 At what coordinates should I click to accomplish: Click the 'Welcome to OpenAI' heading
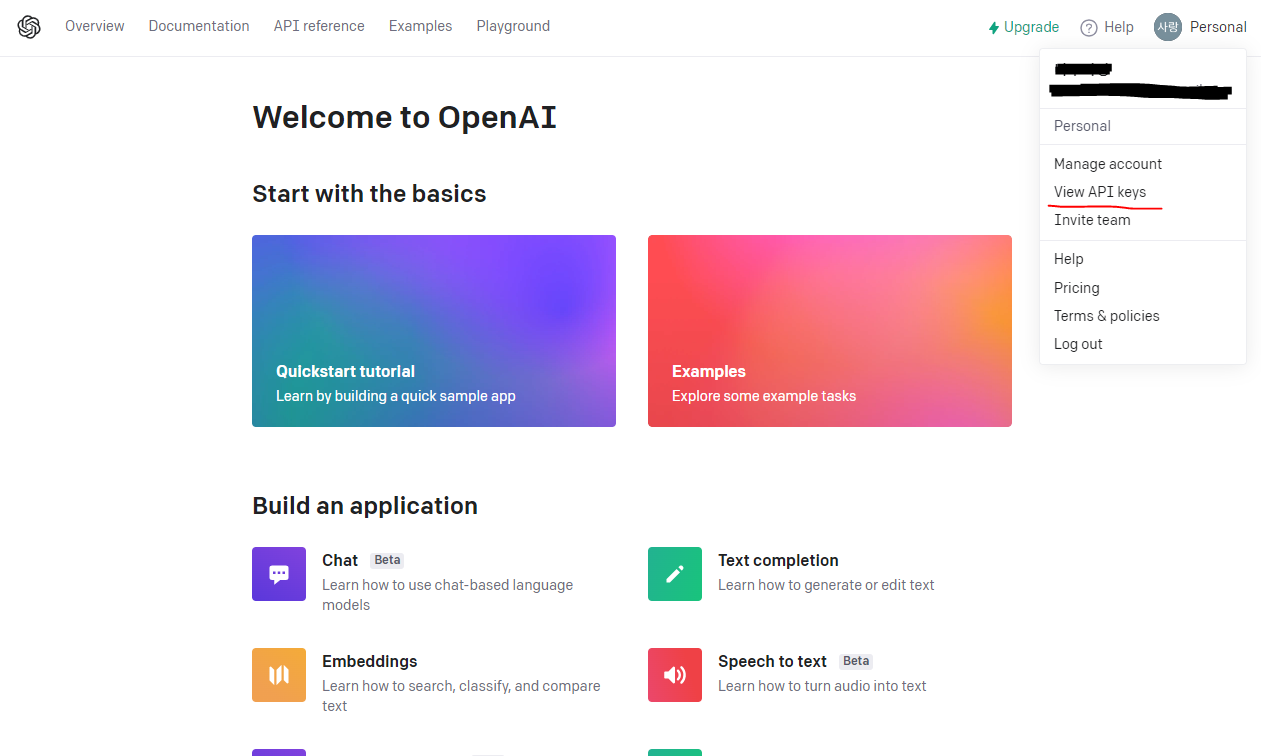point(404,117)
